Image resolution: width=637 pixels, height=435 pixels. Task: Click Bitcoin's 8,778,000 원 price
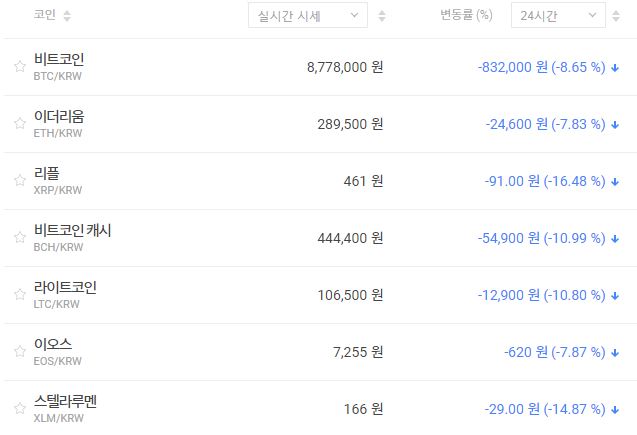[345, 67]
